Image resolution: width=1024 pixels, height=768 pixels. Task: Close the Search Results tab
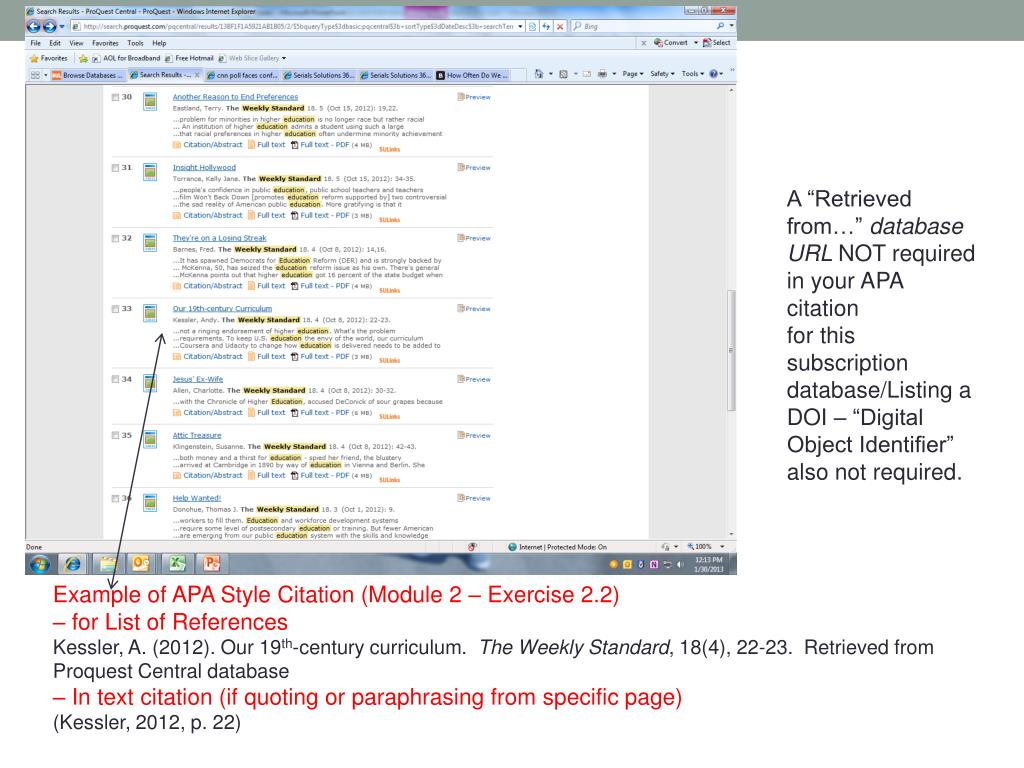click(197, 75)
